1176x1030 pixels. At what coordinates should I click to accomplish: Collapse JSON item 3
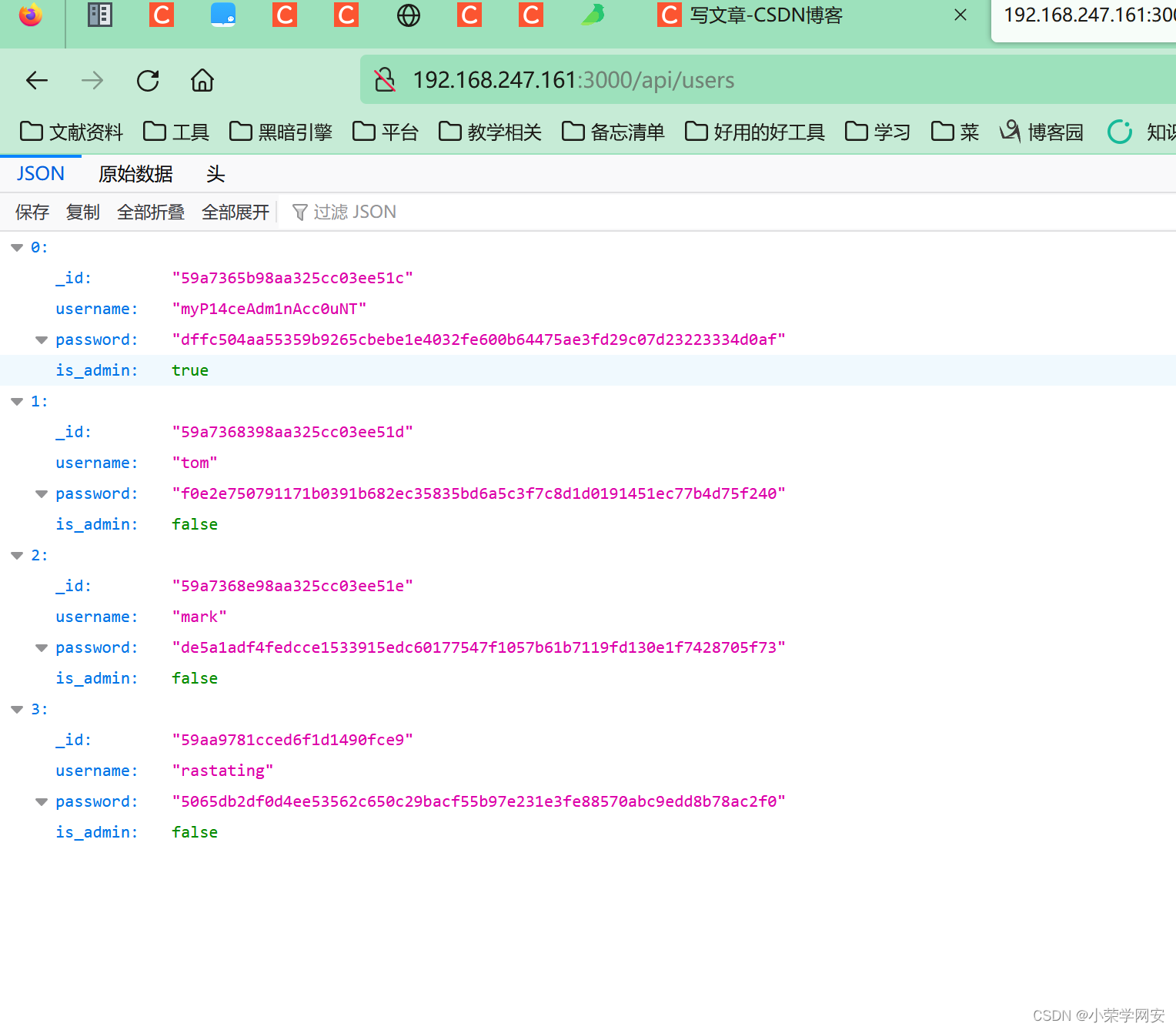[17, 710]
